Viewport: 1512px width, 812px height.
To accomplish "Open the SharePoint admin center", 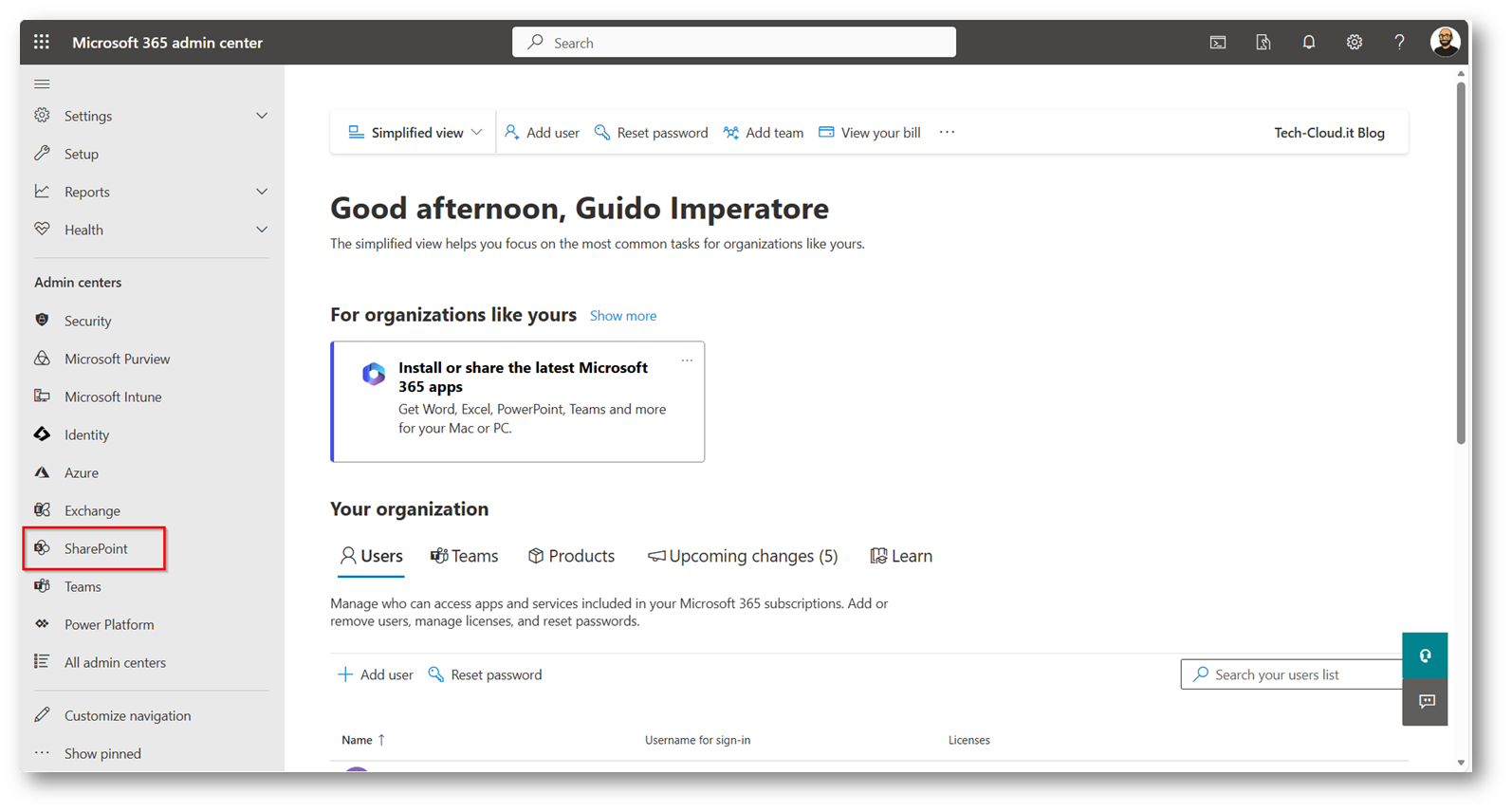I will click(x=96, y=548).
